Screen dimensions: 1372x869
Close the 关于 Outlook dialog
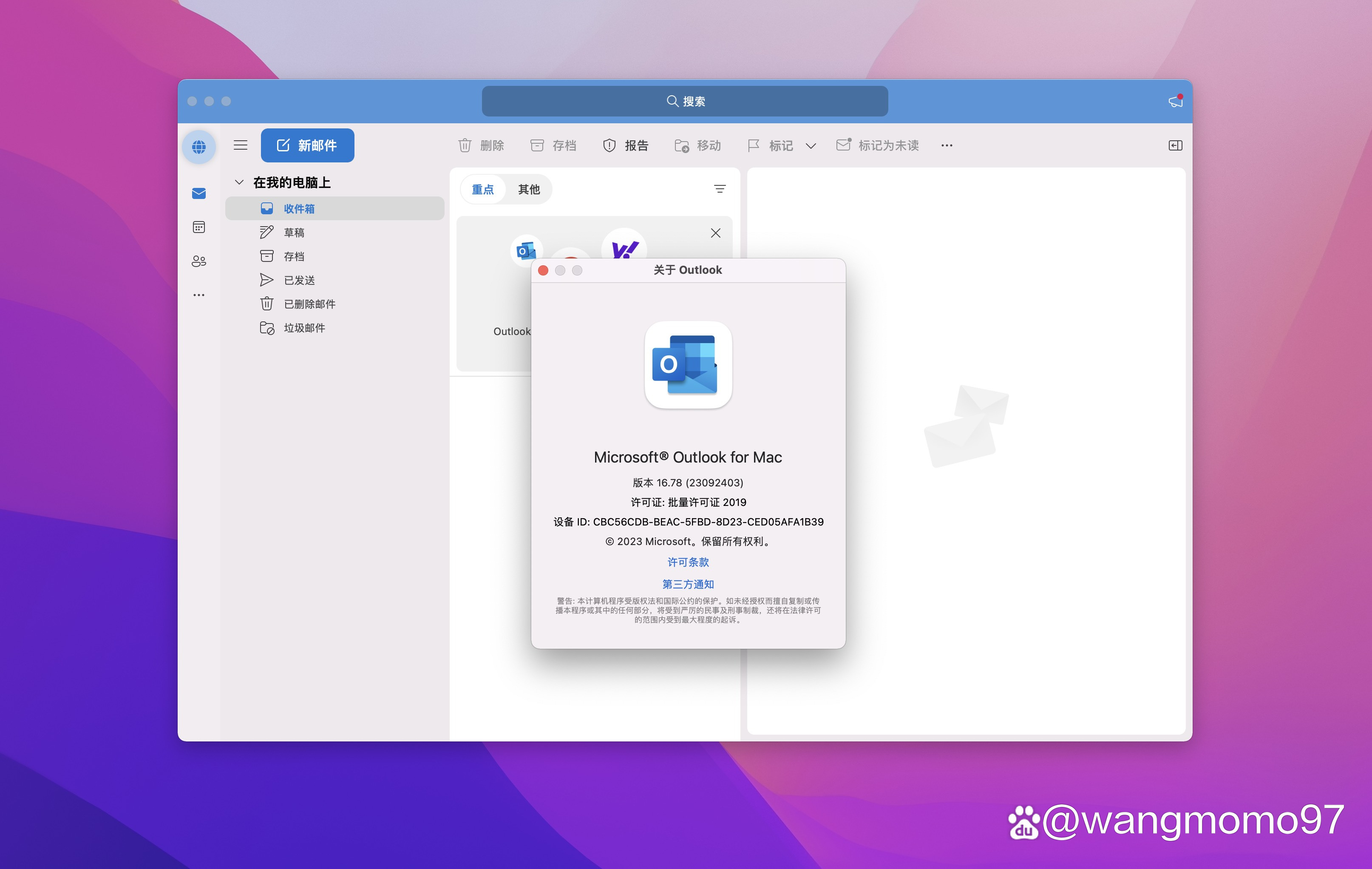tap(543, 270)
